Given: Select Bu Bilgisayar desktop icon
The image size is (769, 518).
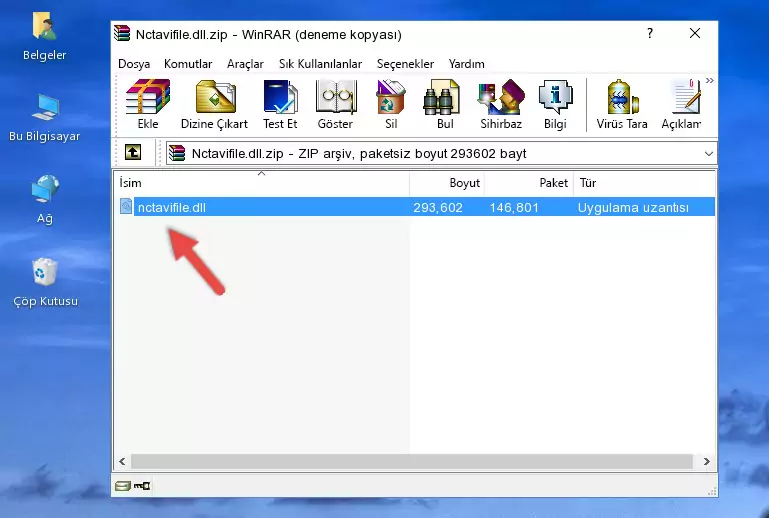Looking at the screenshot, I should (x=45, y=118).
